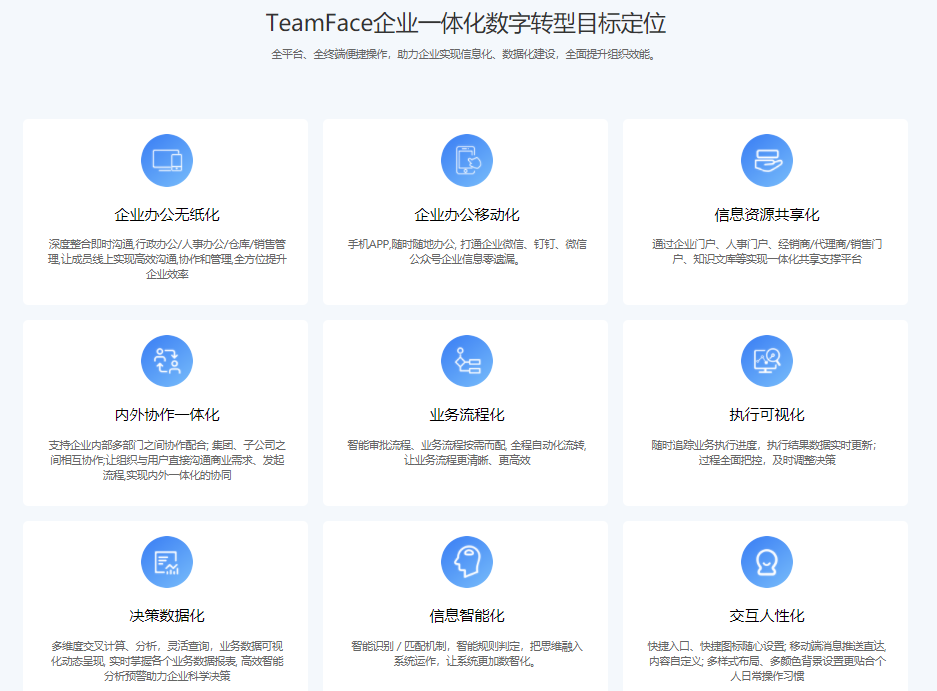Select the 企业办公移动化 card title
The image size is (937, 691).
click(467, 215)
